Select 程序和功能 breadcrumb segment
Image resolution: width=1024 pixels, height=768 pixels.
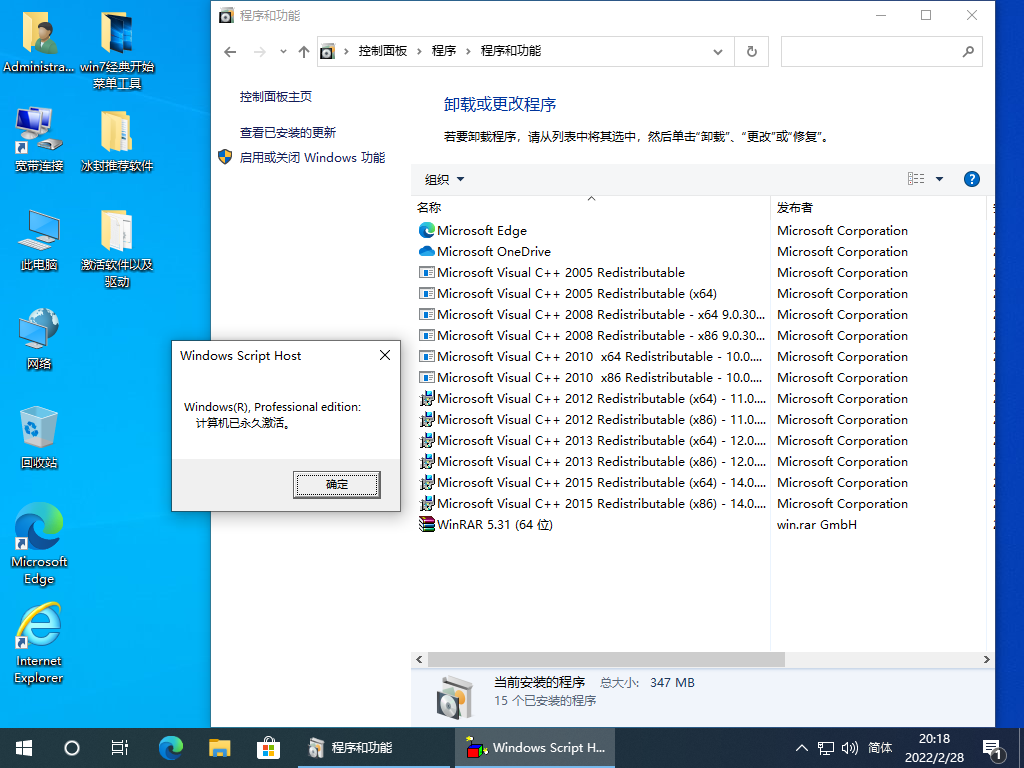tap(511, 51)
